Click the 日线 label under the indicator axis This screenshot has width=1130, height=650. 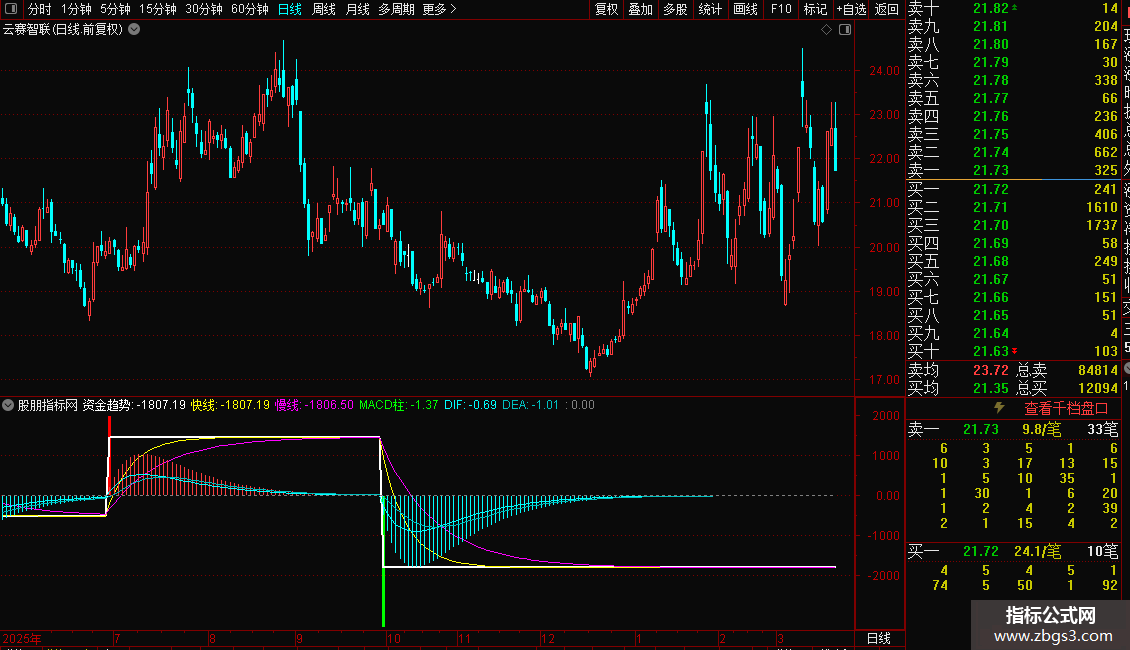[878, 638]
